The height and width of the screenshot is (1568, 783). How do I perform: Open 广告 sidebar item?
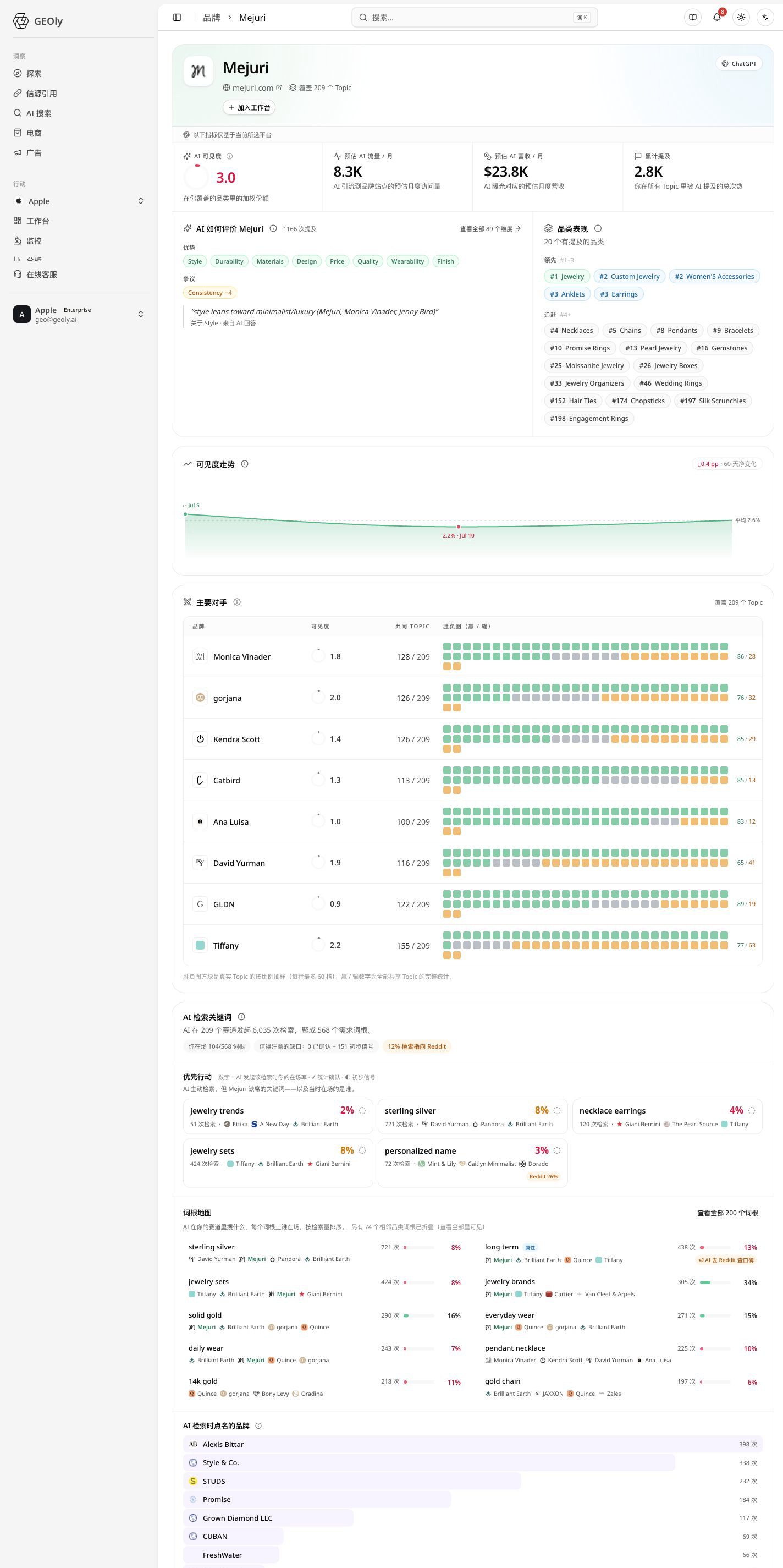[34, 153]
